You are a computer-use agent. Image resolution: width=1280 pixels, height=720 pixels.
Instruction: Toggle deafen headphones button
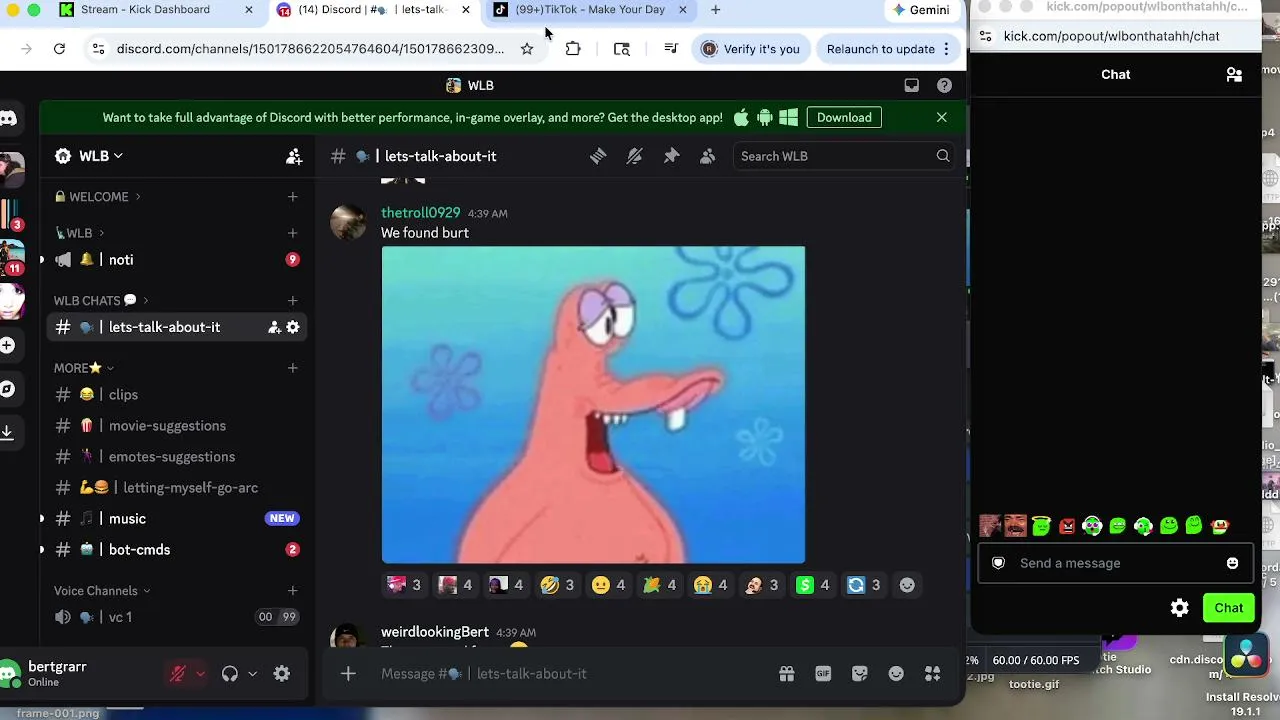(x=230, y=674)
